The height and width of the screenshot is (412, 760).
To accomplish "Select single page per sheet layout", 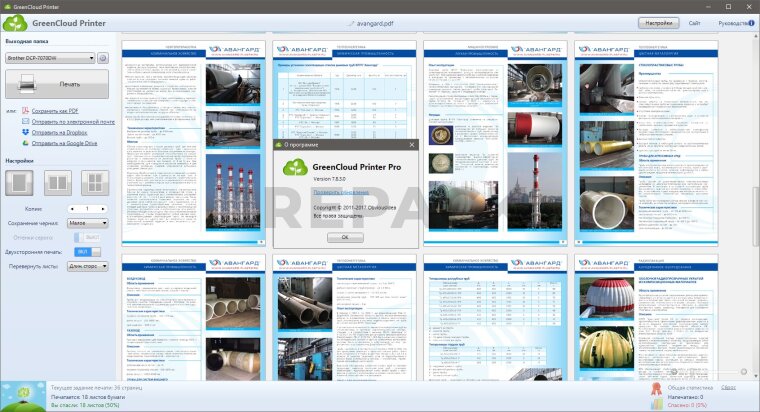I will point(20,182).
